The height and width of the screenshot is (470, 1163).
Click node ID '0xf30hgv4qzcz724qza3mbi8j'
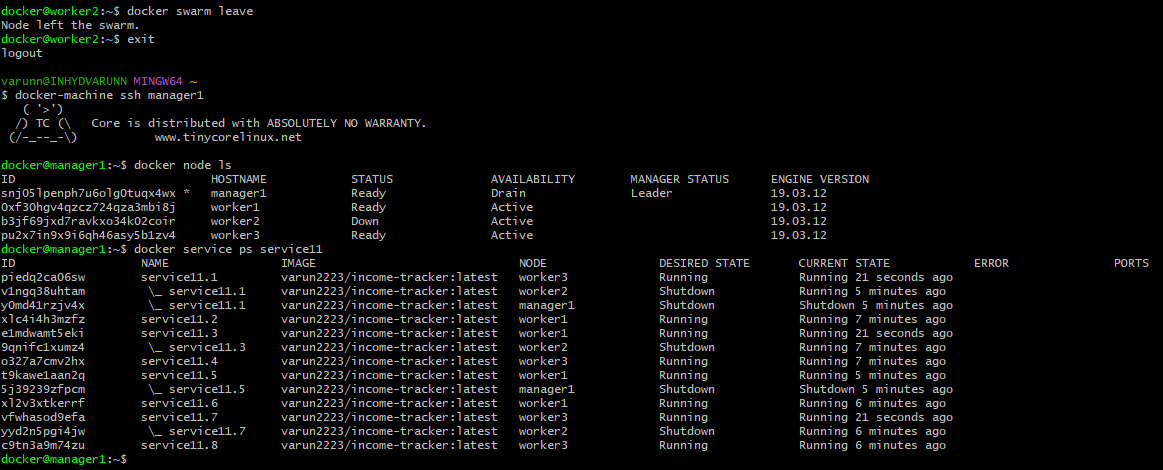(89, 208)
